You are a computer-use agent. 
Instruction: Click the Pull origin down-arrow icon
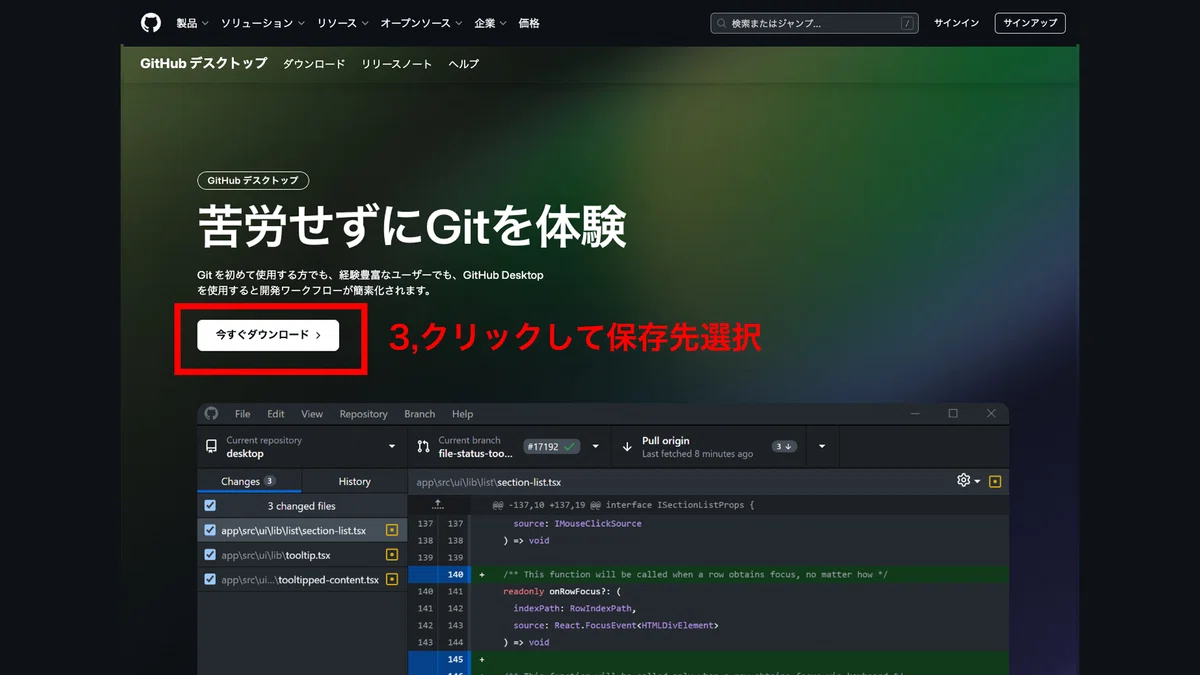point(628,446)
